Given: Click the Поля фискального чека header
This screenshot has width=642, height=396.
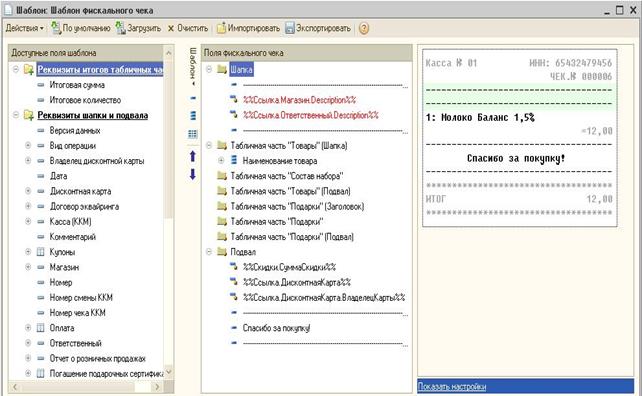Looking at the screenshot, I should click(307, 52).
